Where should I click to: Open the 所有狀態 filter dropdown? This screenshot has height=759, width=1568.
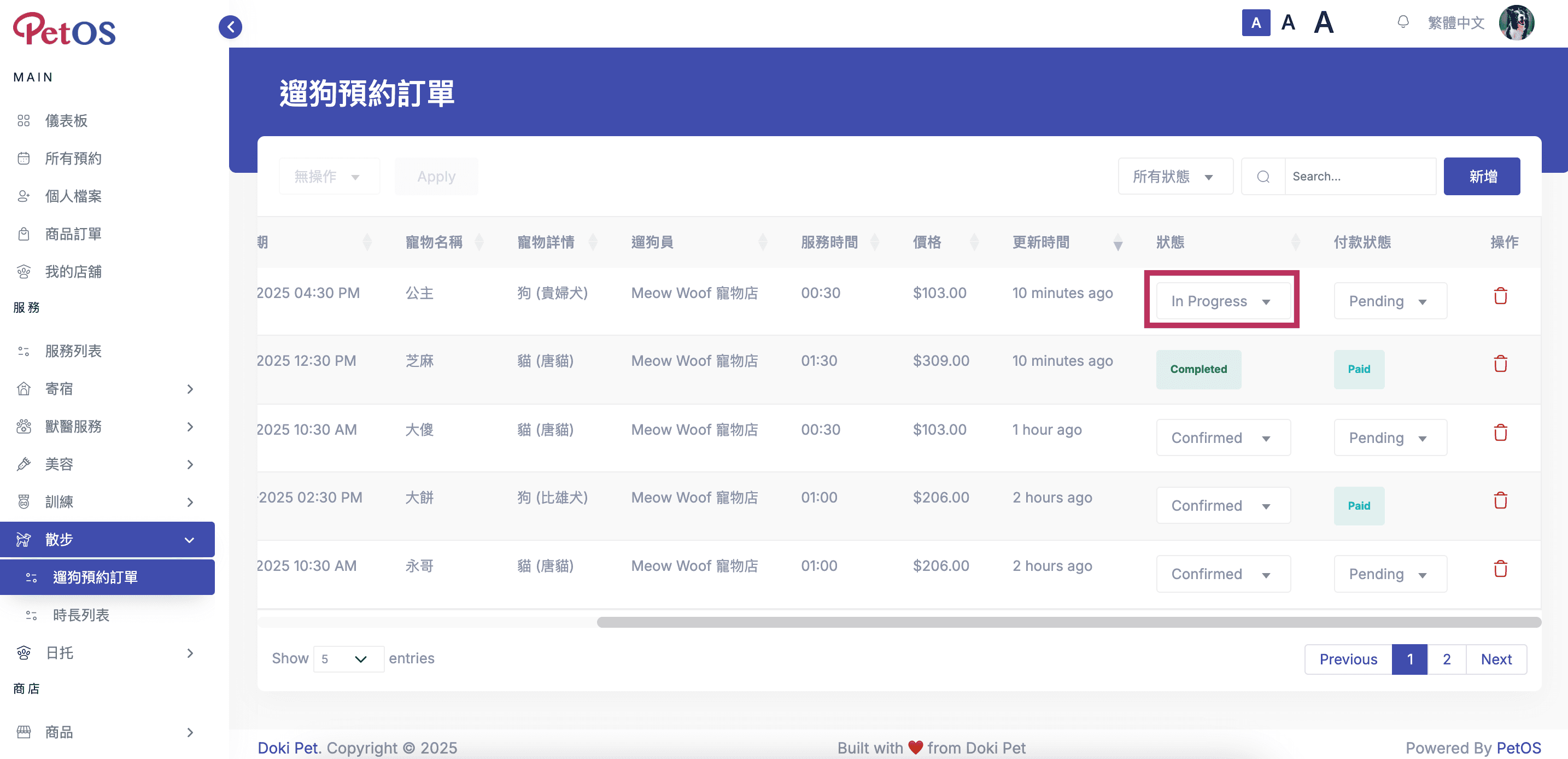click(1175, 177)
